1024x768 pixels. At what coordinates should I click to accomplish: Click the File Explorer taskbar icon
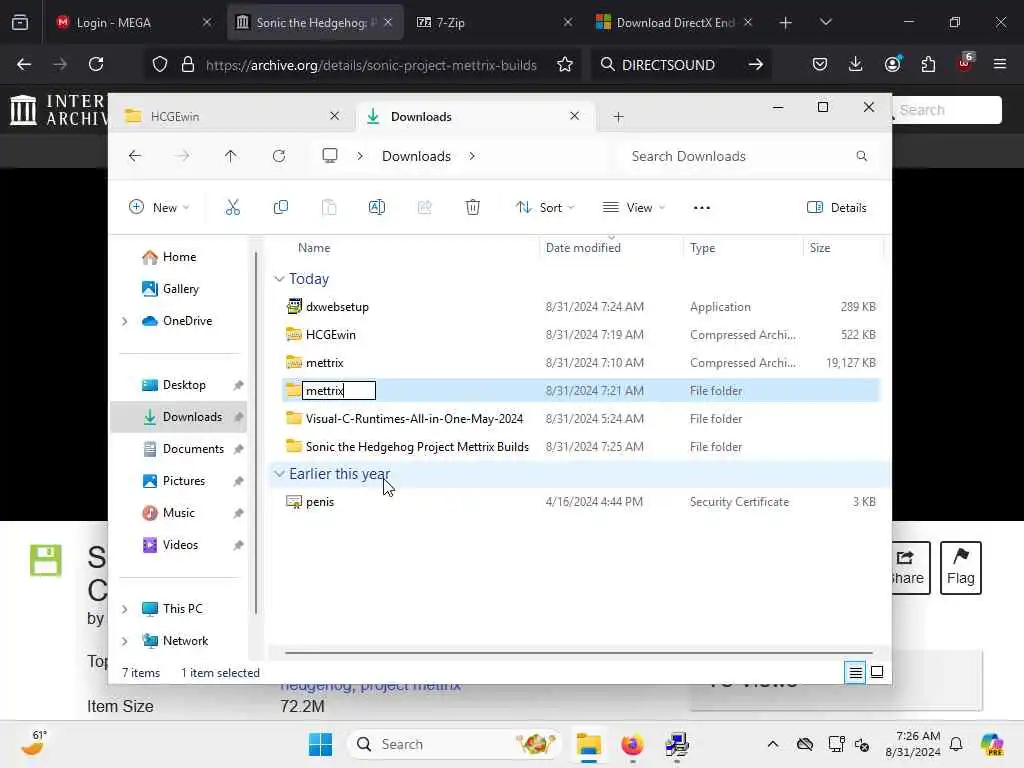(x=588, y=744)
